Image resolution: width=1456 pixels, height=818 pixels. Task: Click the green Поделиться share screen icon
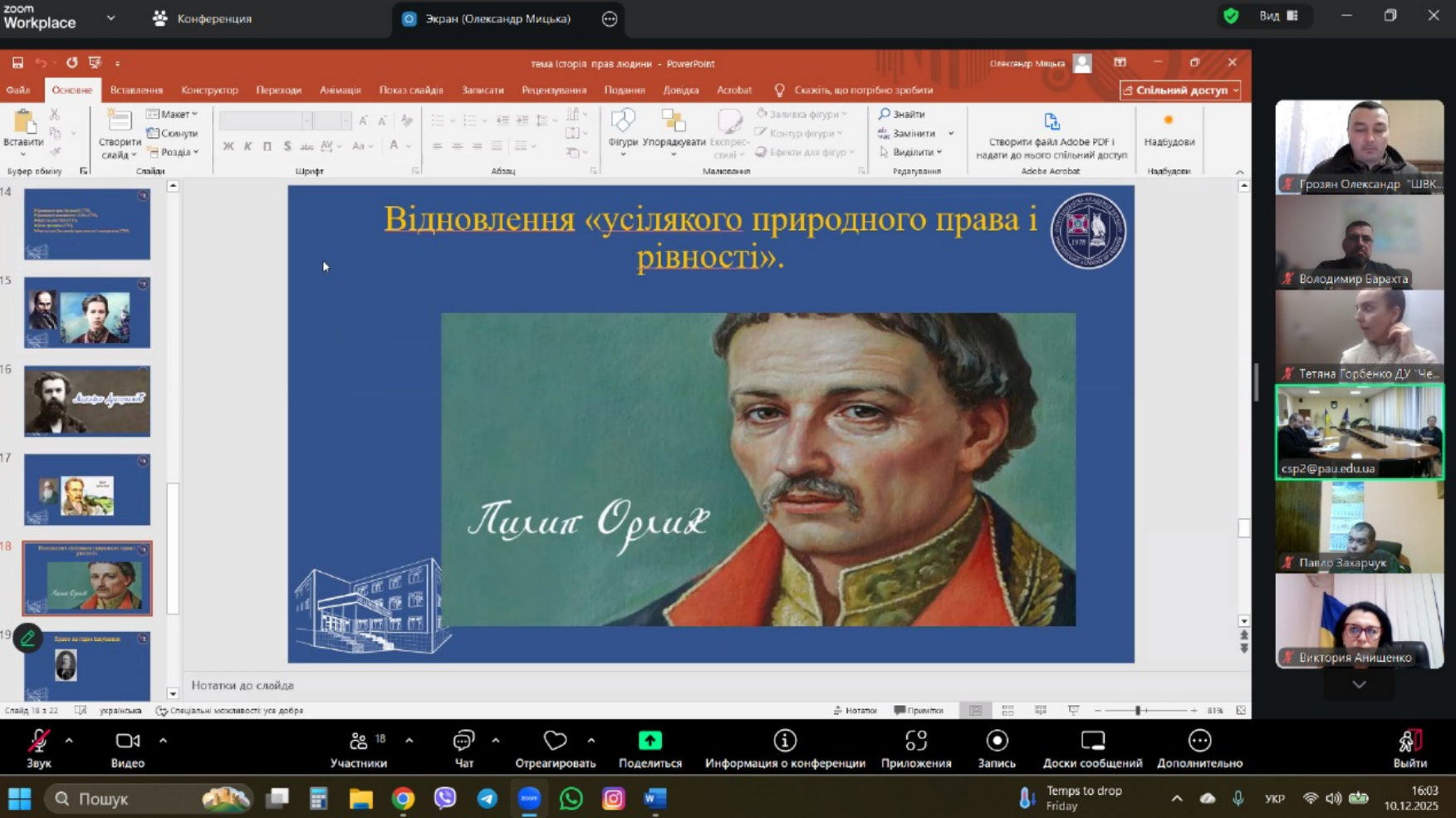(x=650, y=741)
